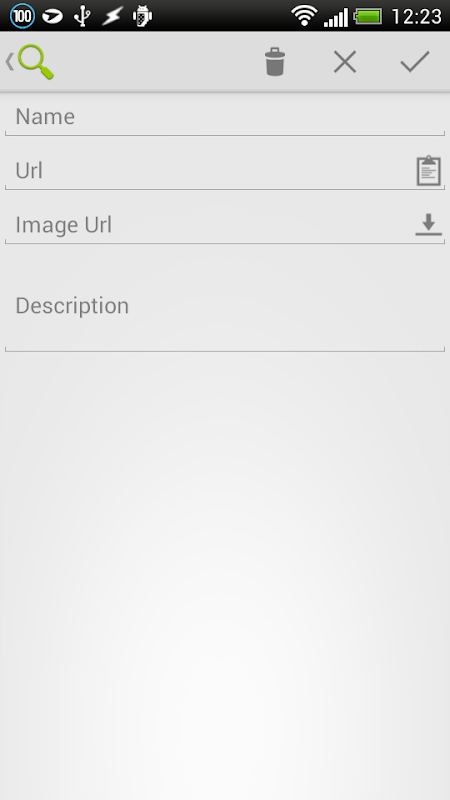Go back using the left chevron
This screenshot has width=450, height=800.
click(9, 62)
